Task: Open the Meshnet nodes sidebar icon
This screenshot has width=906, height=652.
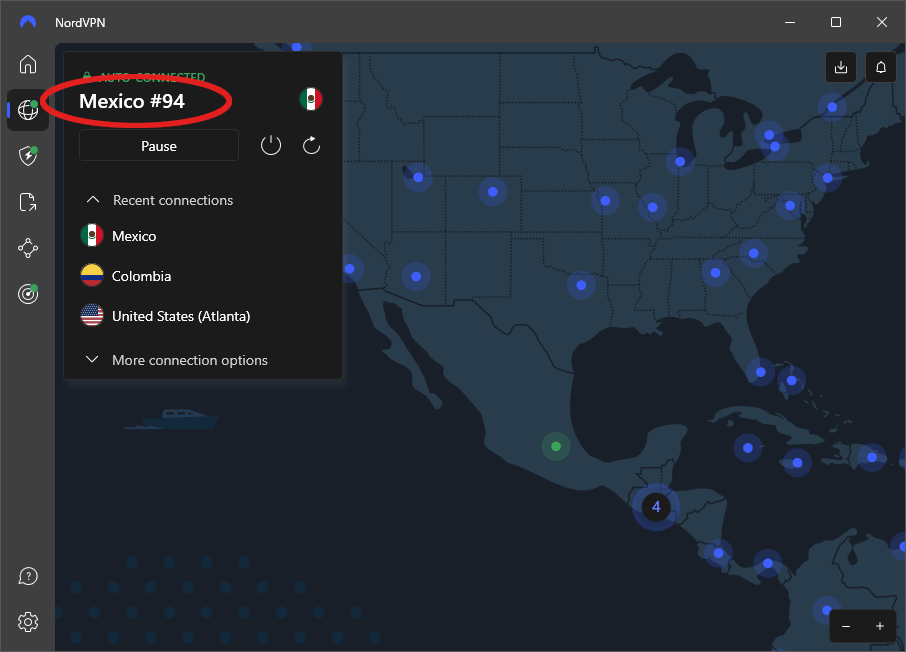Action: point(28,248)
